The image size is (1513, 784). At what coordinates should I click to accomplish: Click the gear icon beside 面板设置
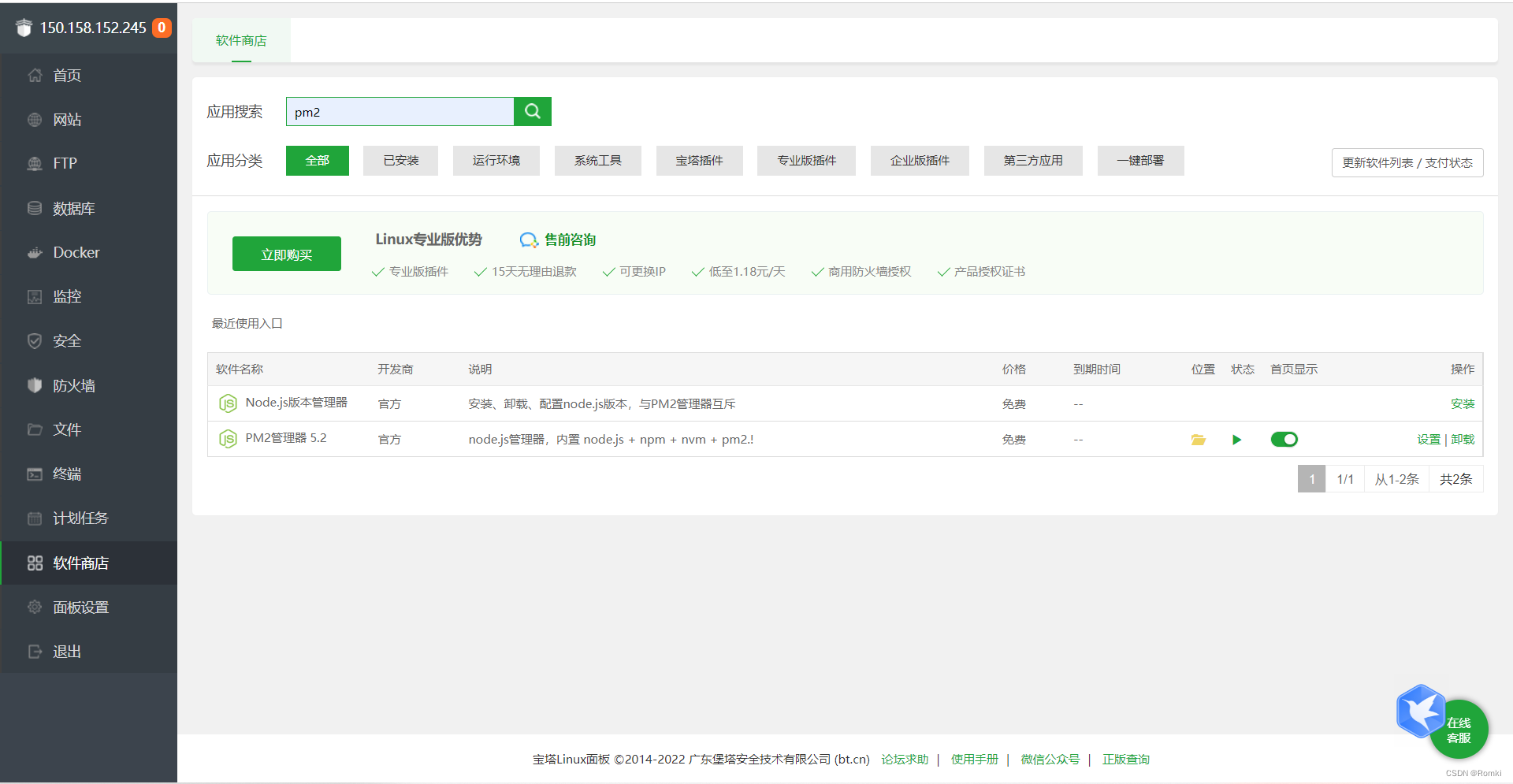(x=35, y=607)
